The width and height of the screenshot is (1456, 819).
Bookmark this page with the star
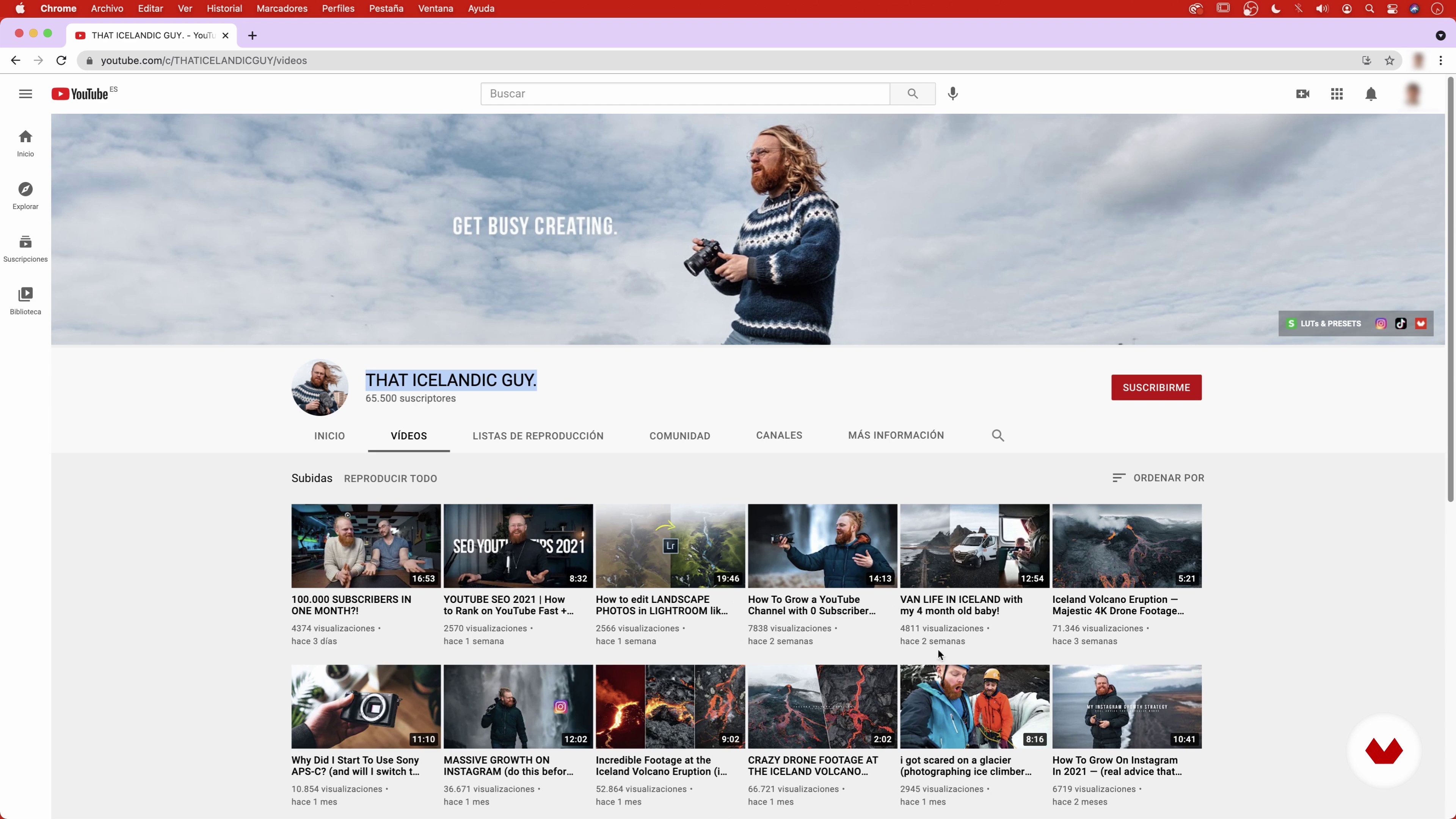tap(1389, 61)
